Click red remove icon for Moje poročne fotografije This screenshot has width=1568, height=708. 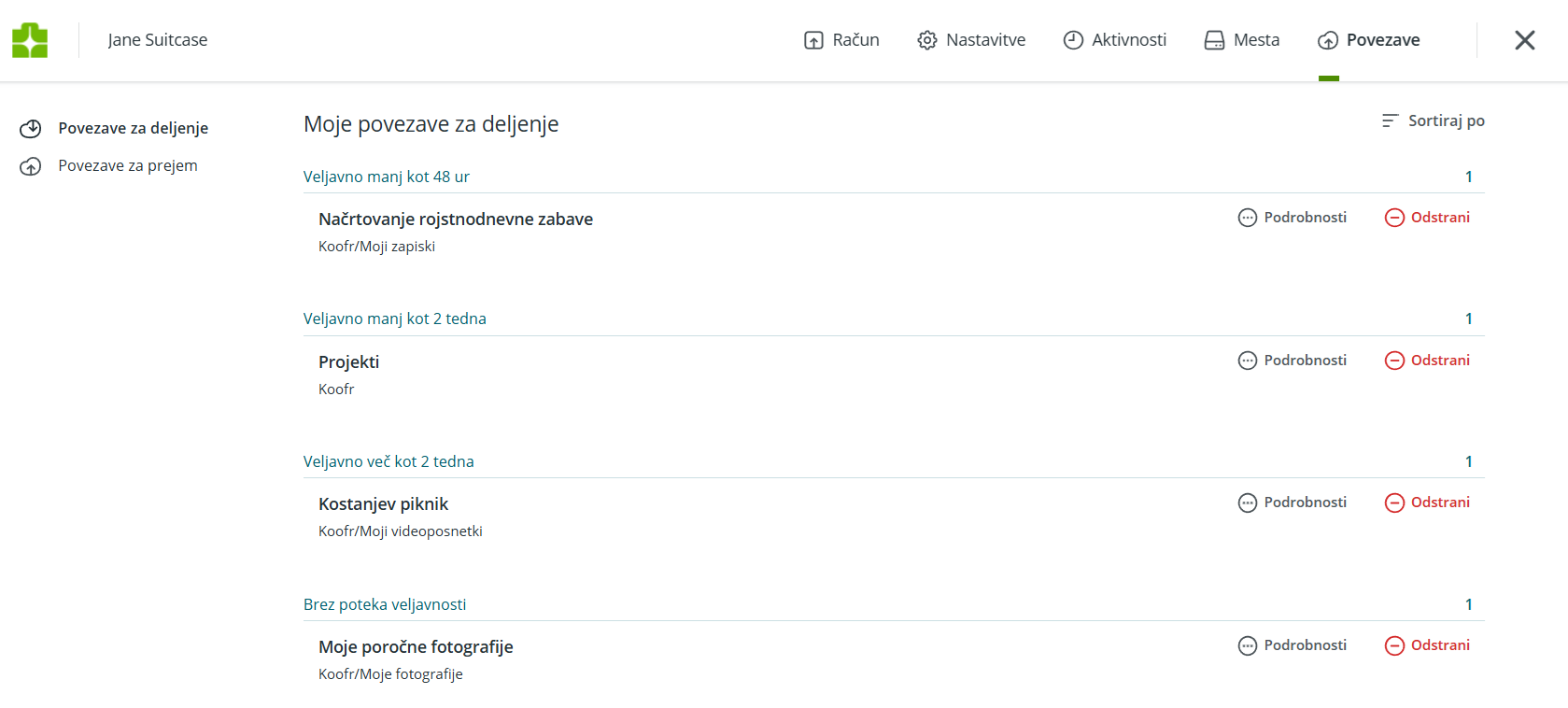tap(1394, 645)
